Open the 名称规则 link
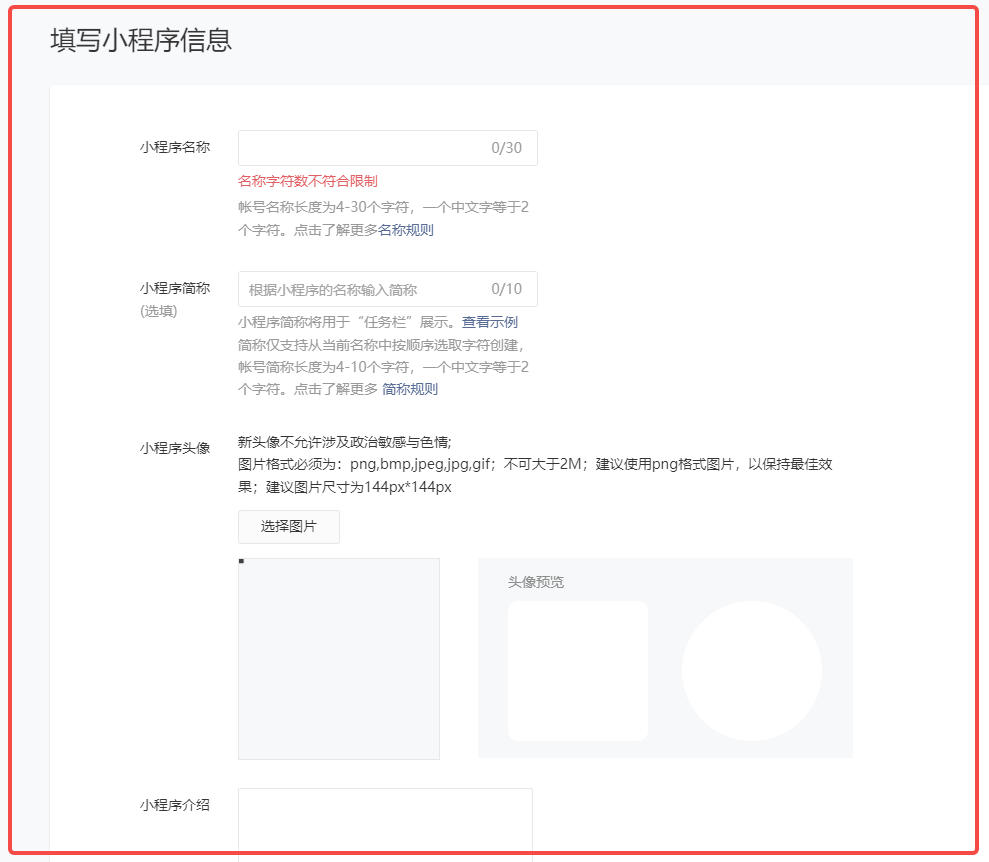 406,230
